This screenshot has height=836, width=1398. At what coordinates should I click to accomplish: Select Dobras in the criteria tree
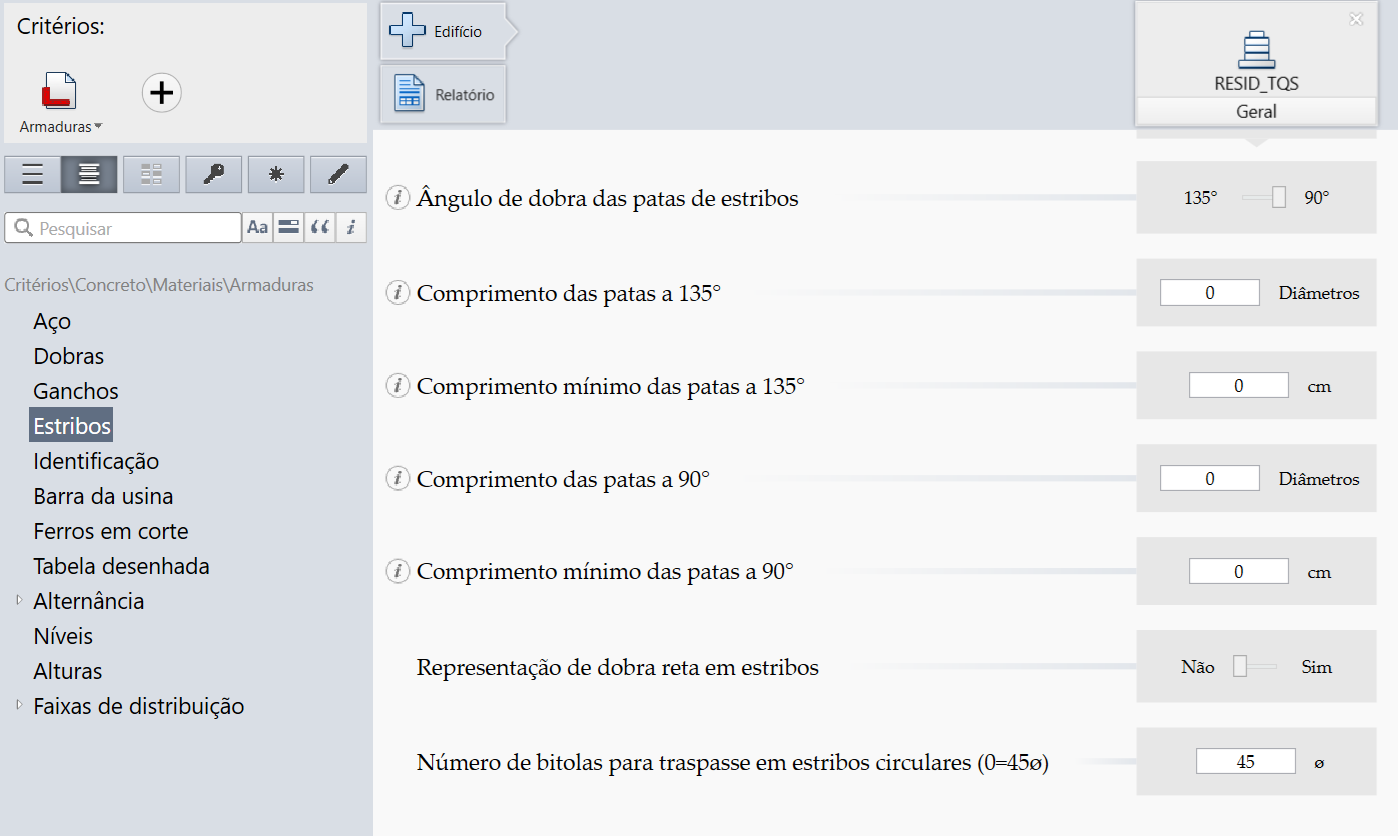(x=69, y=356)
